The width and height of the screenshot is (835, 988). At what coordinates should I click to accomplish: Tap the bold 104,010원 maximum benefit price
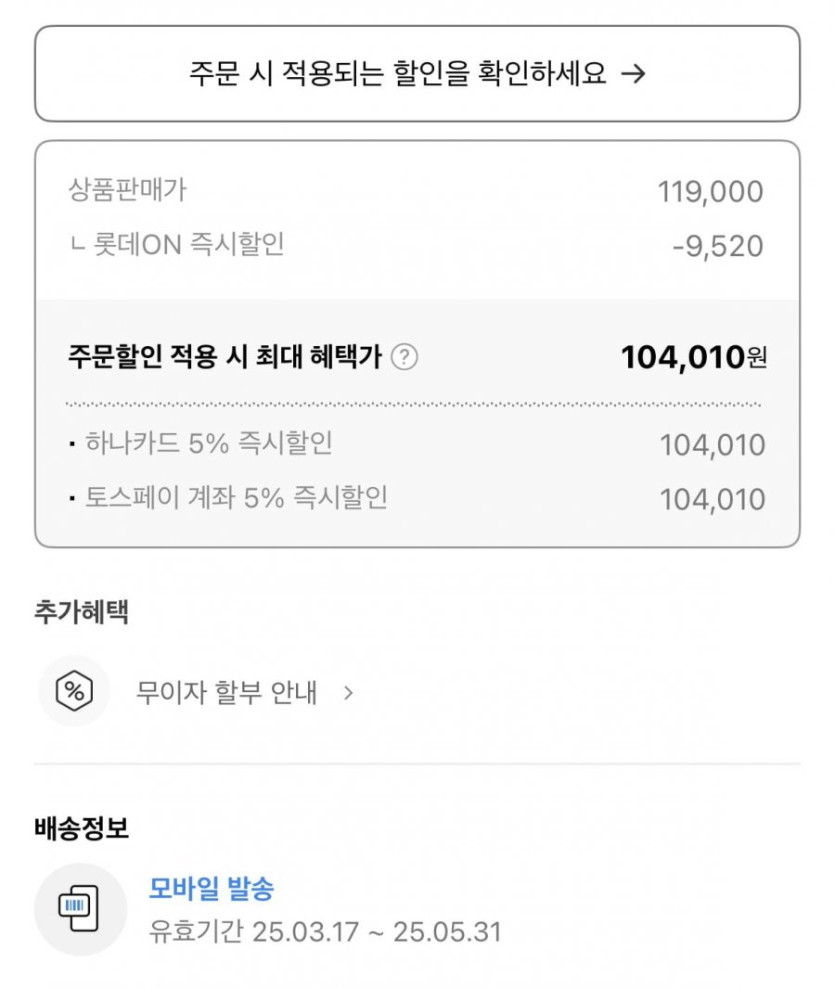click(693, 357)
